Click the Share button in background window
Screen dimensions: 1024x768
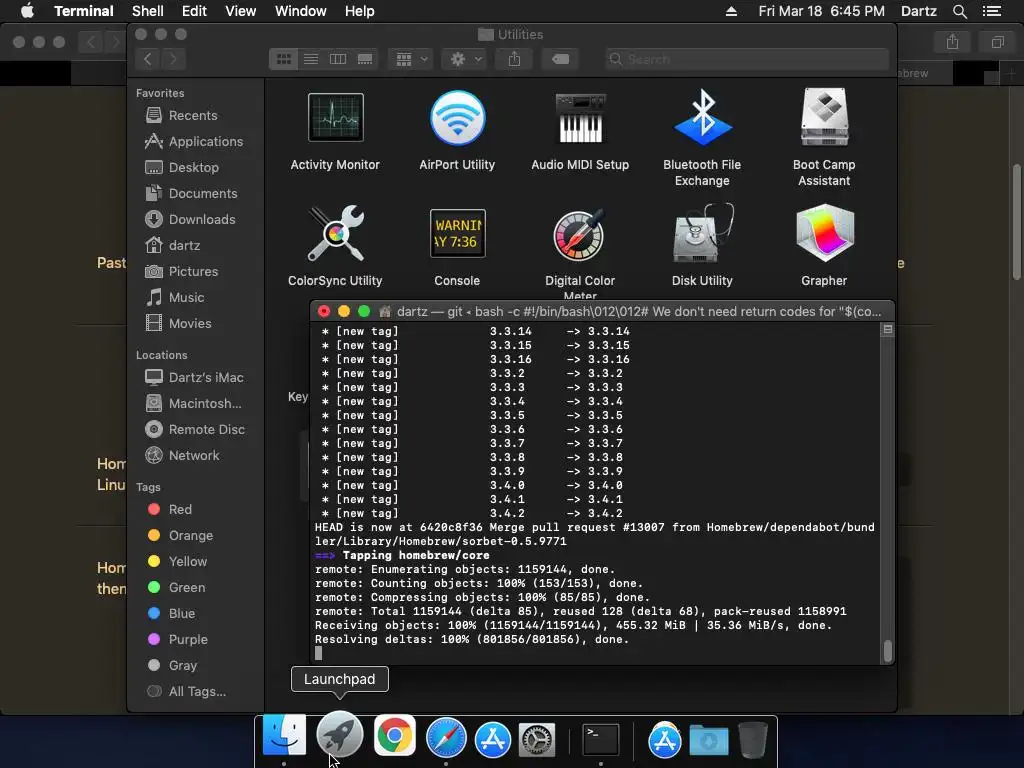click(953, 42)
